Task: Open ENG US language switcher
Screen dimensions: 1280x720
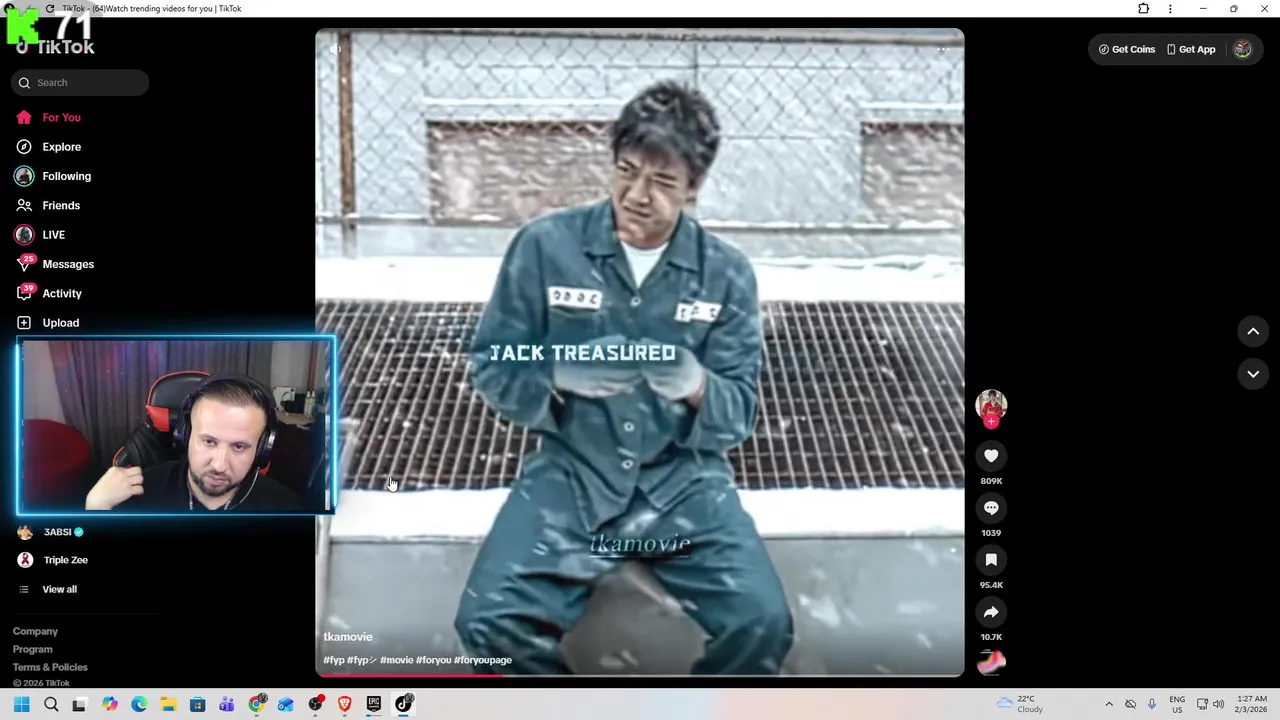Action: 1177,704
